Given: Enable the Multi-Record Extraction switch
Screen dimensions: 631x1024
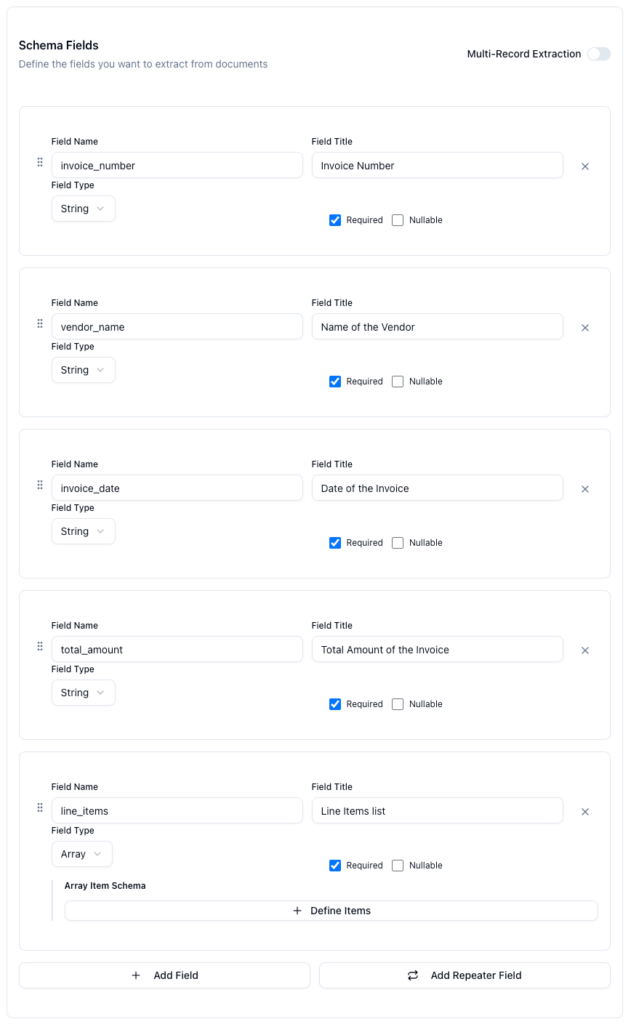Looking at the screenshot, I should tap(598, 54).
